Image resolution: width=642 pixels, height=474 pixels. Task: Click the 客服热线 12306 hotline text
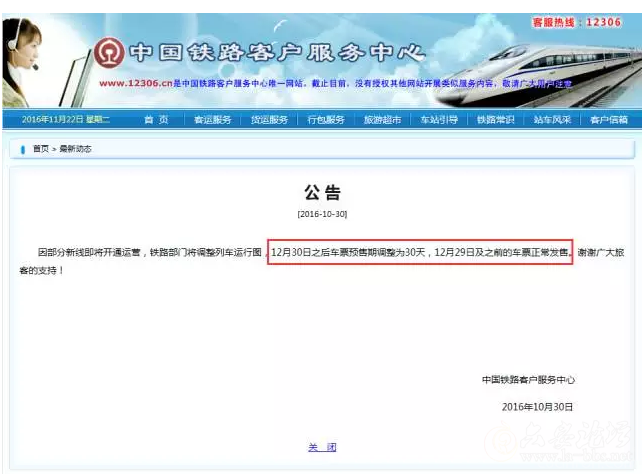click(576, 21)
